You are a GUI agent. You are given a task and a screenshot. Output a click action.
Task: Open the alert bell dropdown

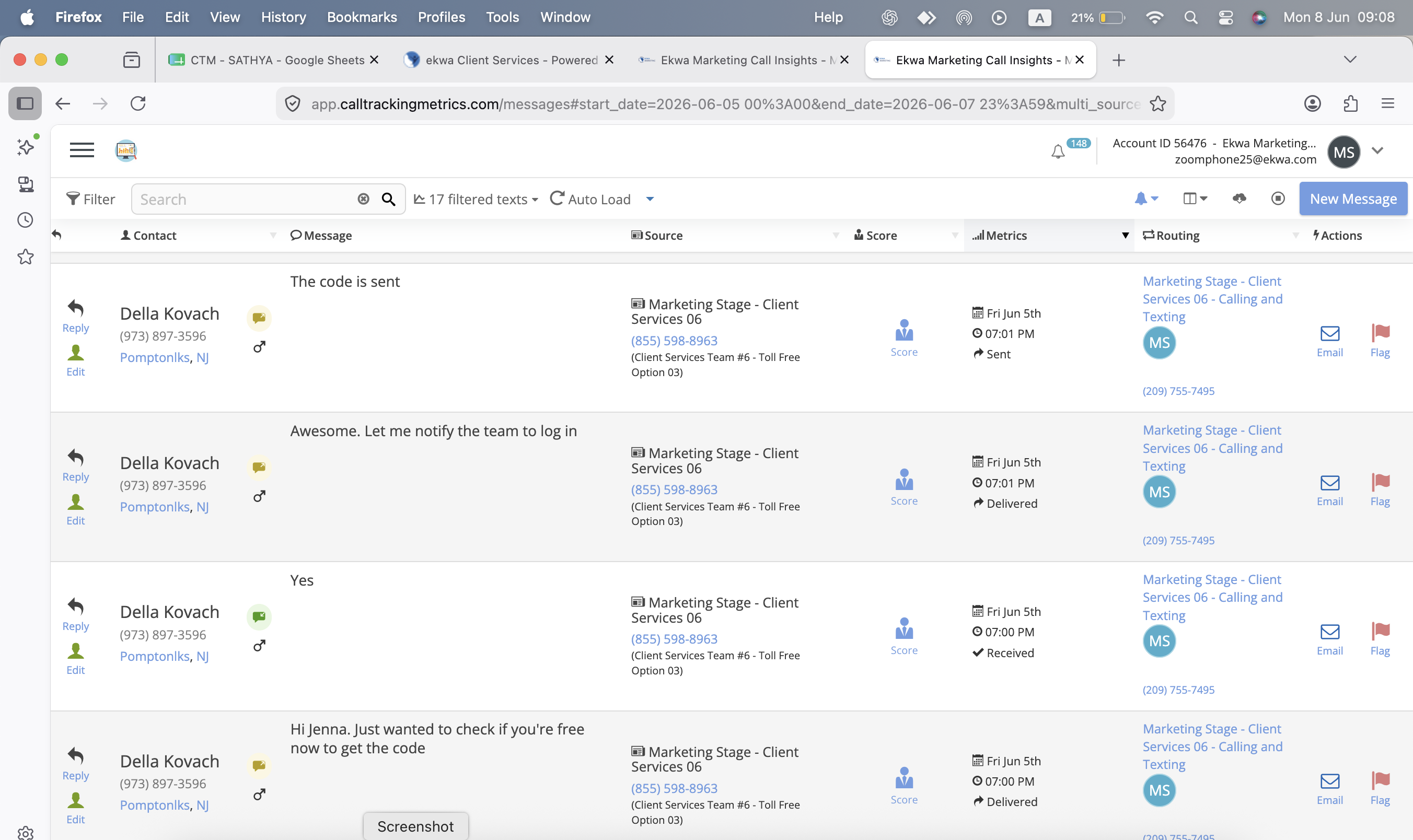[1146, 199]
